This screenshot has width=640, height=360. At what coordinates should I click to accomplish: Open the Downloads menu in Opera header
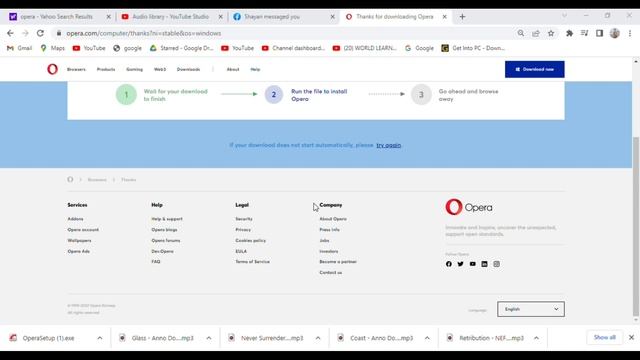tap(188, 69)
